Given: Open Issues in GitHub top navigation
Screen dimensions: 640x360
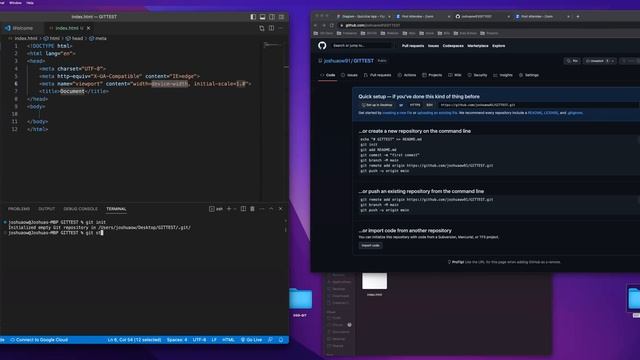Looking at the screenshot, I should tap(433, 46).
